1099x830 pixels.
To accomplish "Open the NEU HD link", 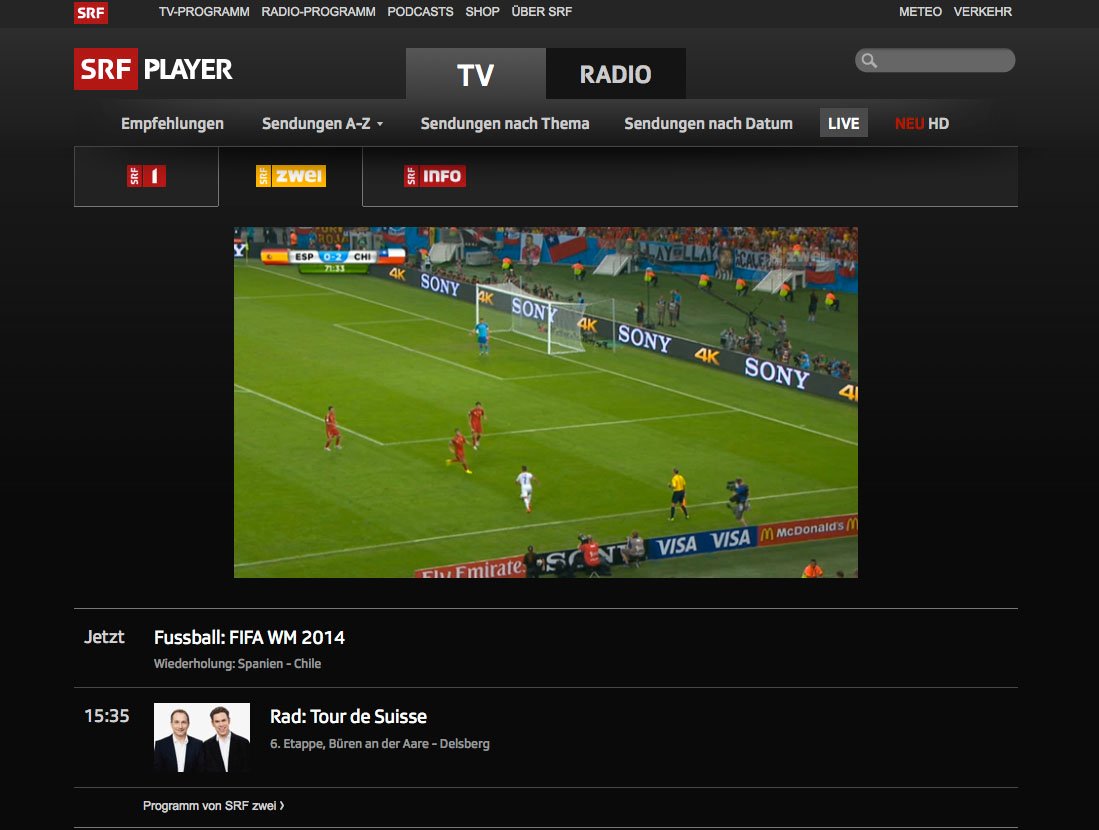I will tap(922, 124).
